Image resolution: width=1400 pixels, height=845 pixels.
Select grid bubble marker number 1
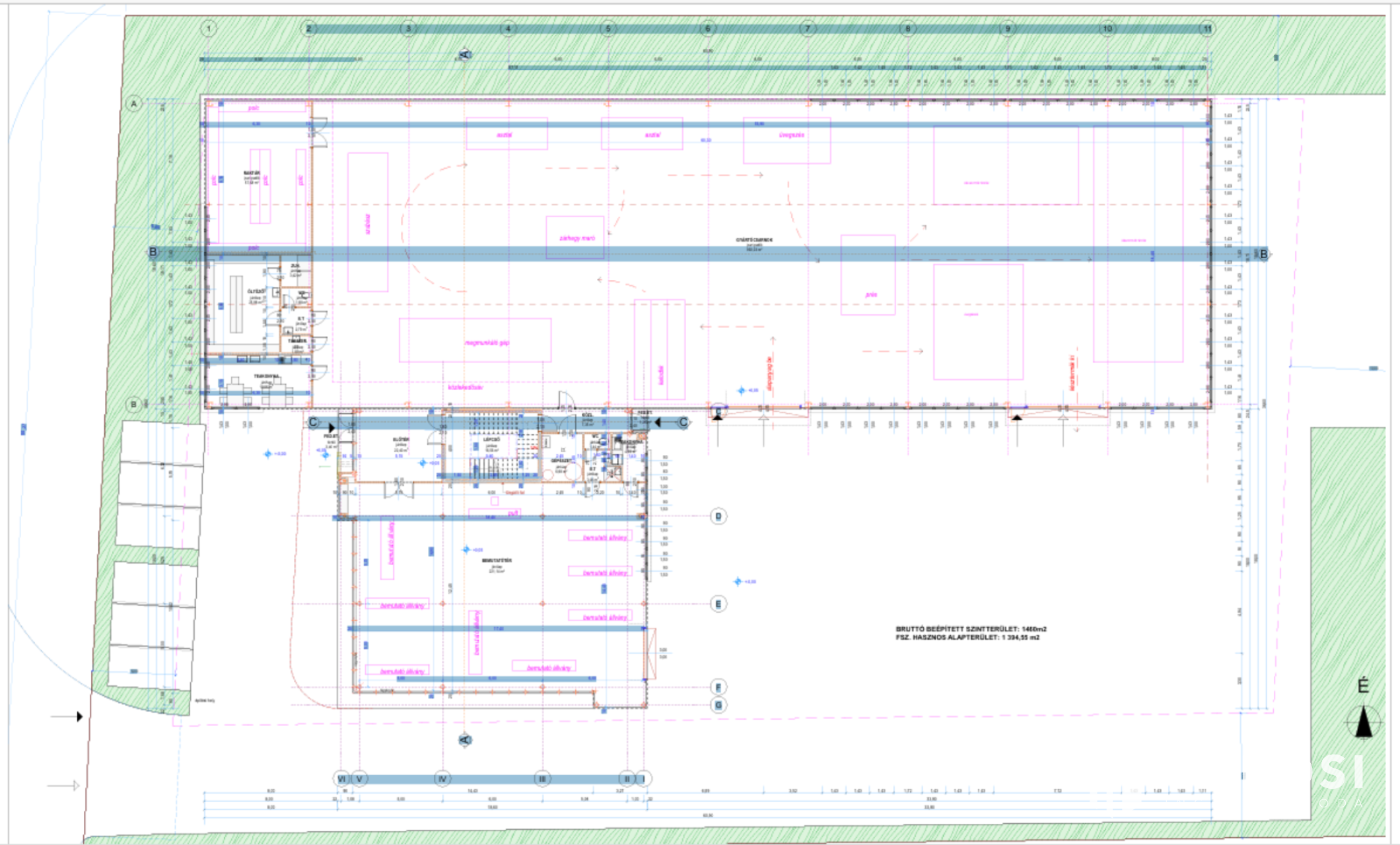[x=209, y=28]
